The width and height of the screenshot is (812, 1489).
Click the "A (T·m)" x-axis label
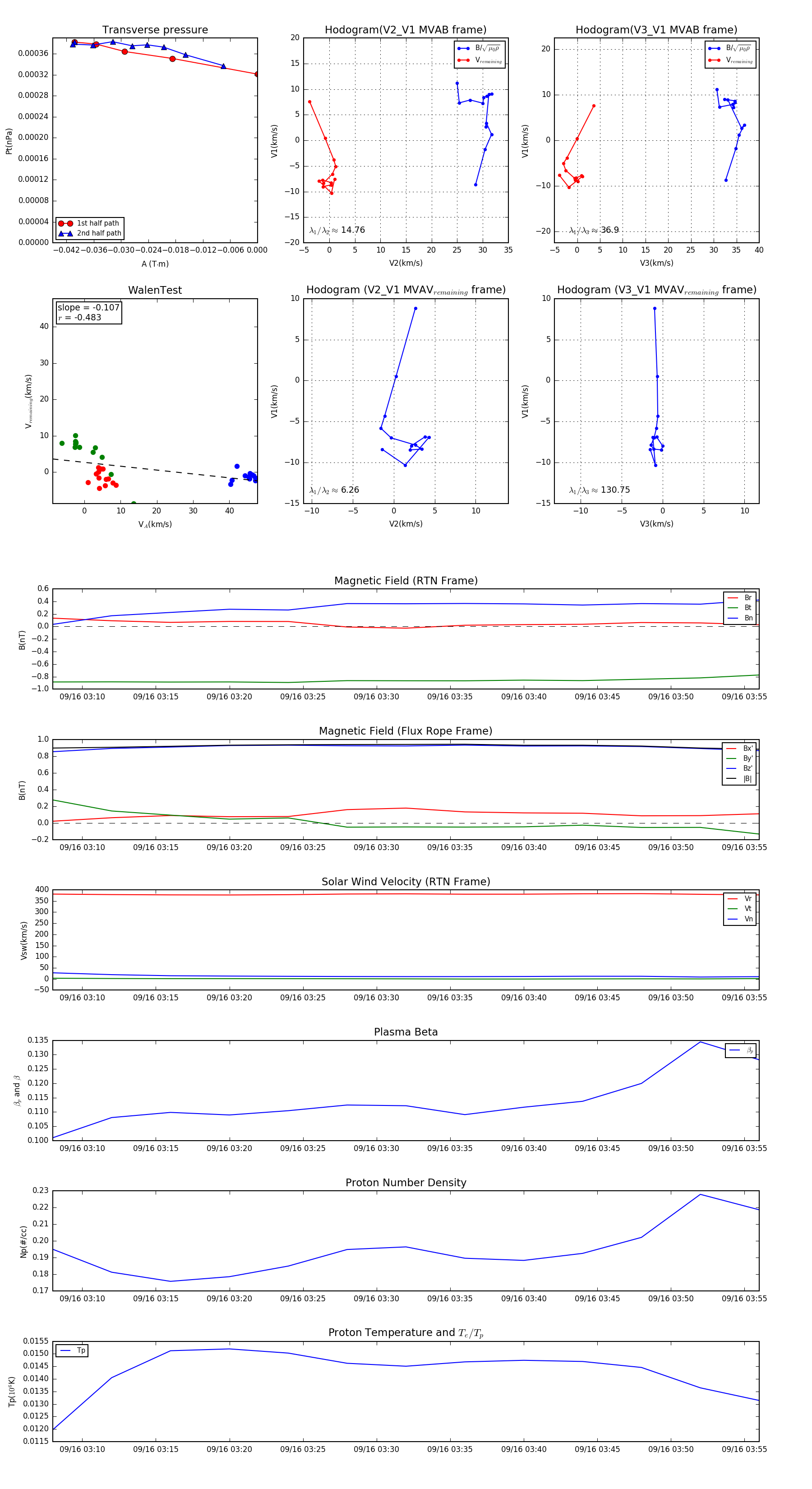coord(155,264)
